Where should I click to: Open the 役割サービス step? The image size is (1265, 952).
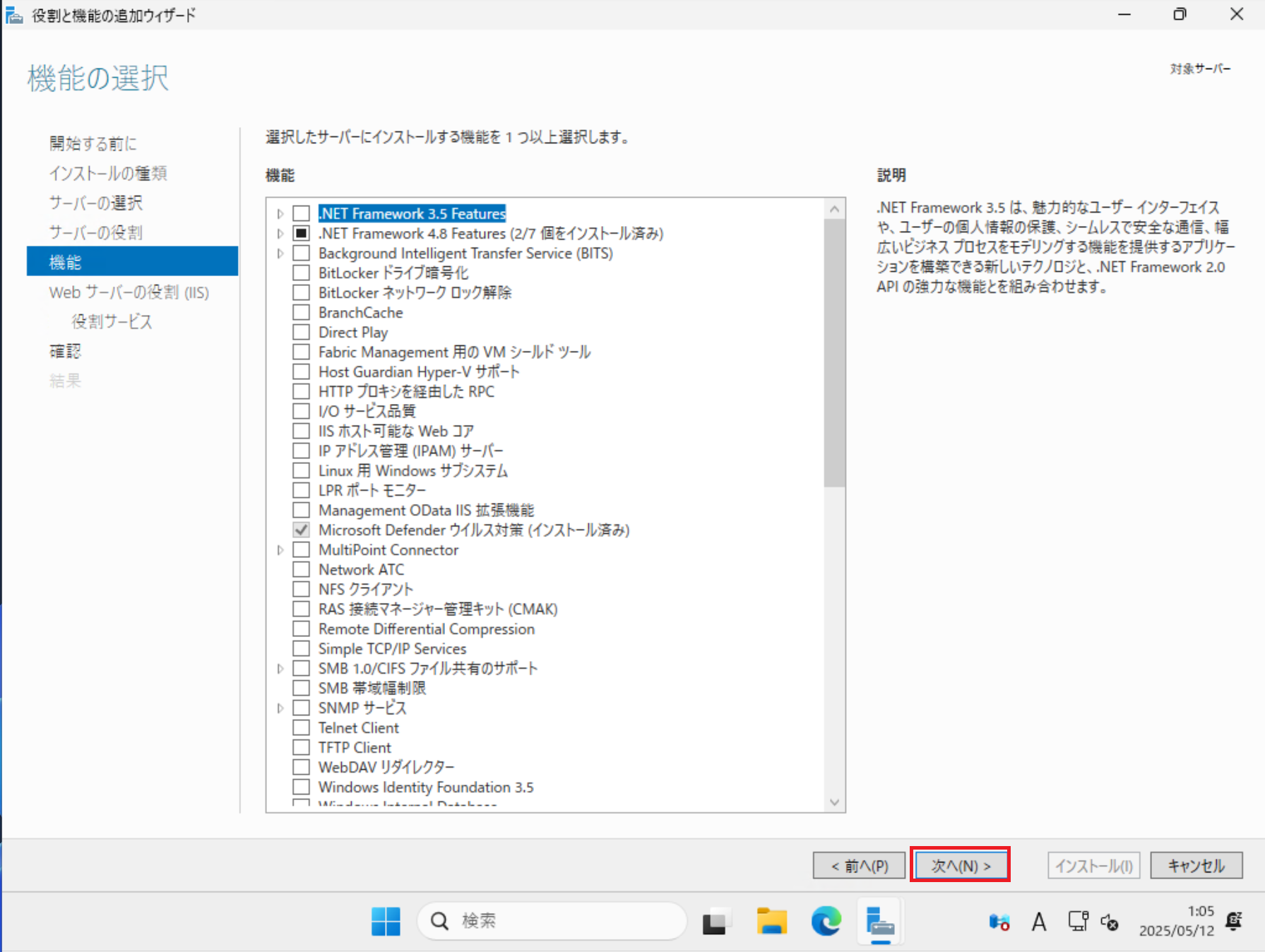point(112,321)
